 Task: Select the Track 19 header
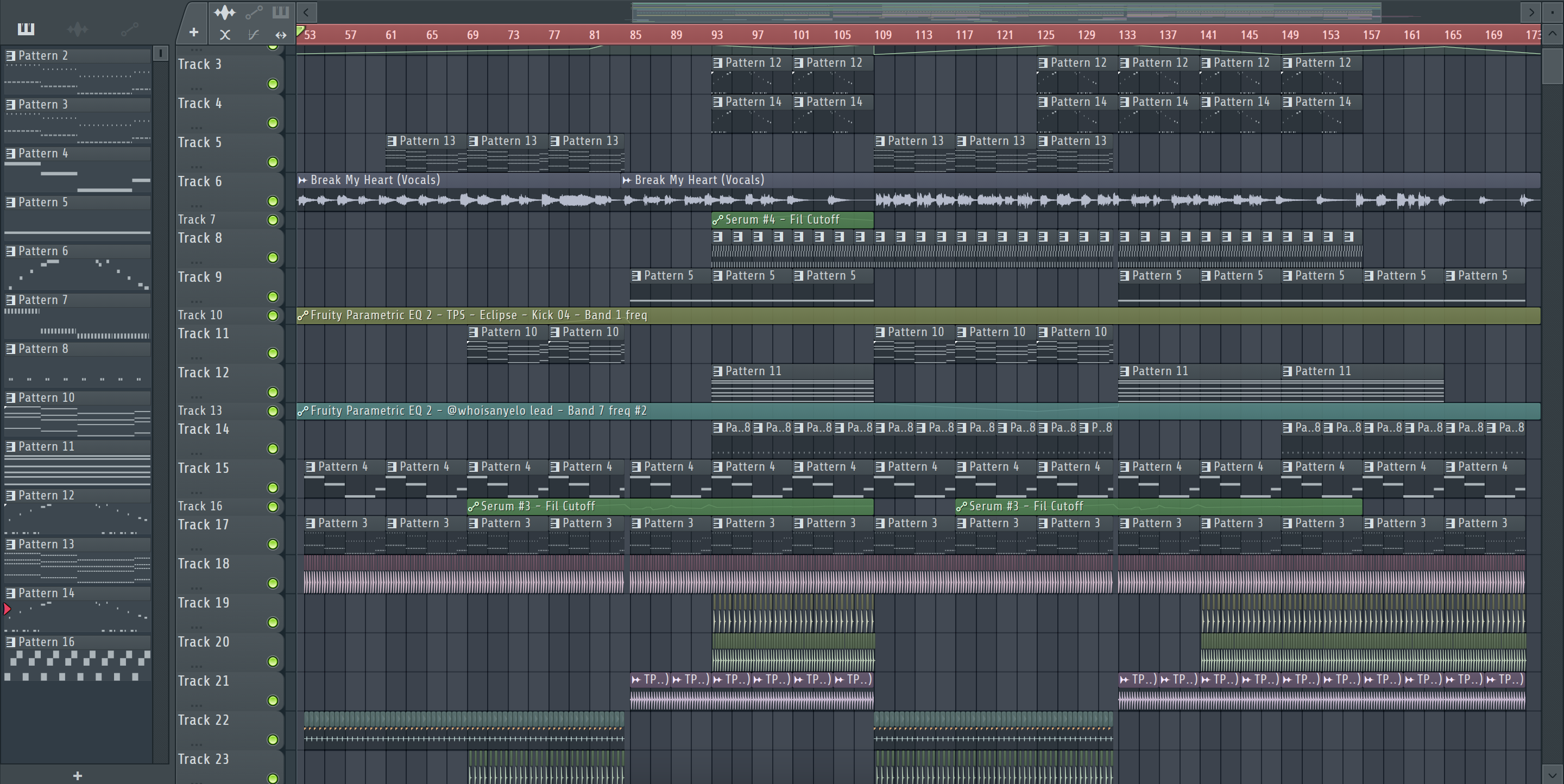click(230, 612)
